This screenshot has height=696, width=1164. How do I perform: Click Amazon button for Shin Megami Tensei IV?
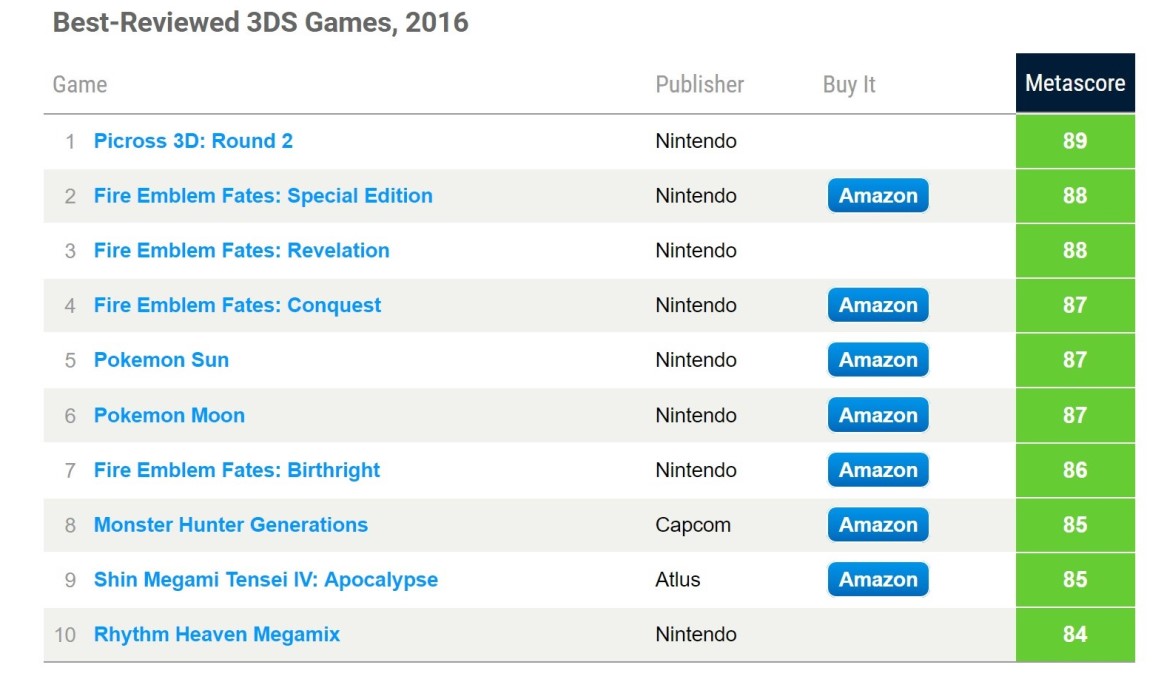pyautogui.click(x=877, y=580)
